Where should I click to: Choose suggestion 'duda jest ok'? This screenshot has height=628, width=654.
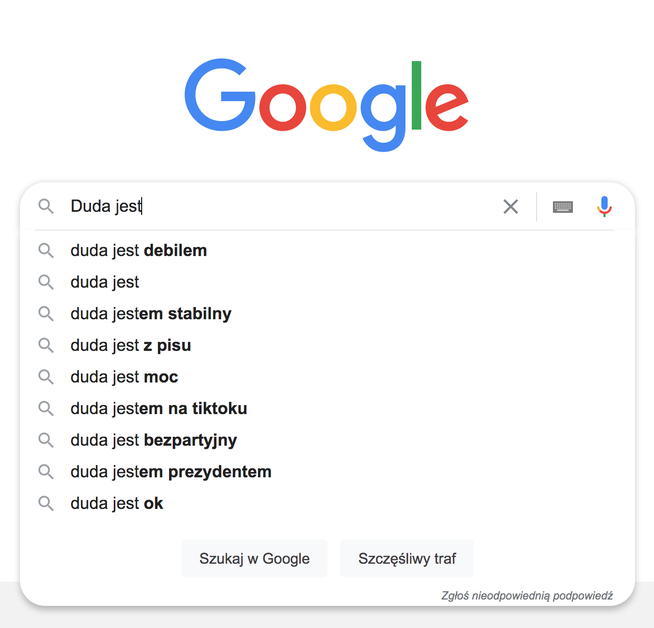point(116,504)
